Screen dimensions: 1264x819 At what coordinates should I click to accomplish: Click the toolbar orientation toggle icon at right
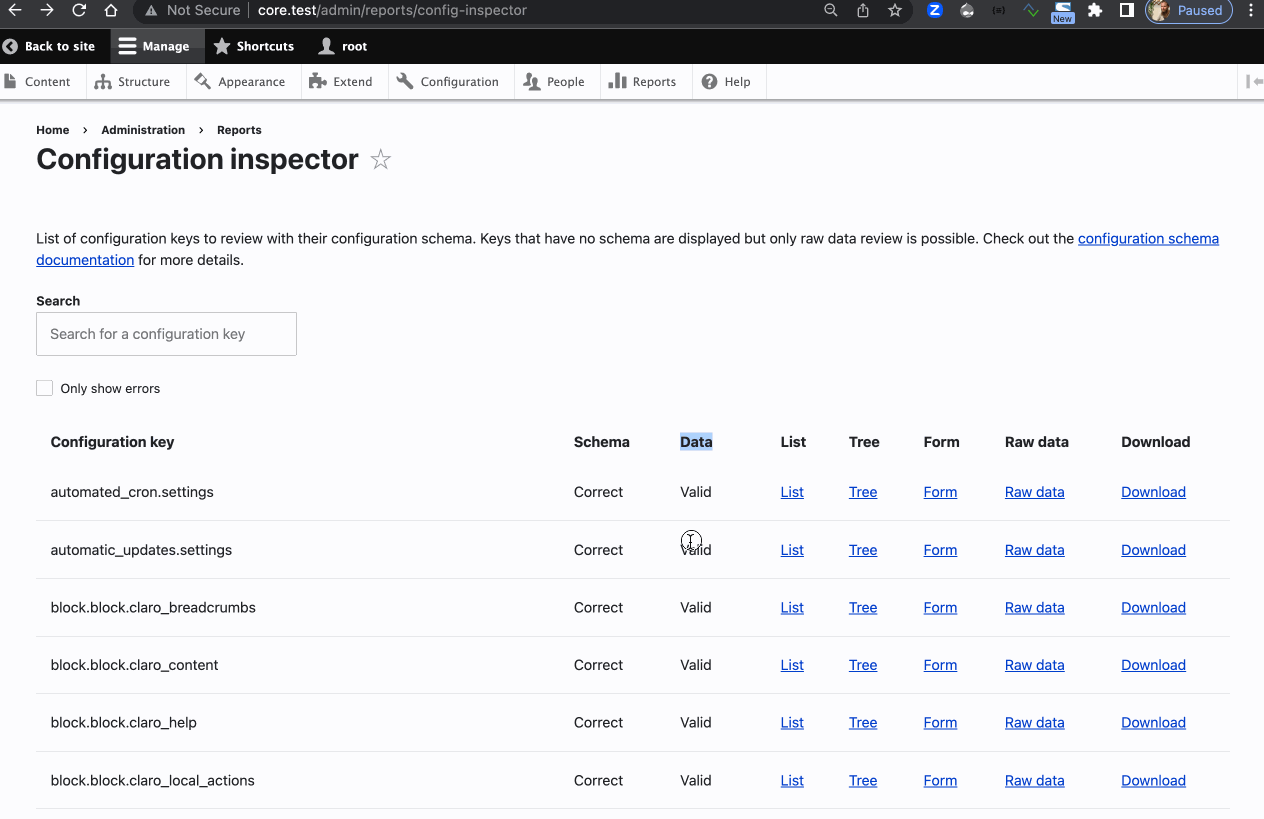(x=1252, y=82)
